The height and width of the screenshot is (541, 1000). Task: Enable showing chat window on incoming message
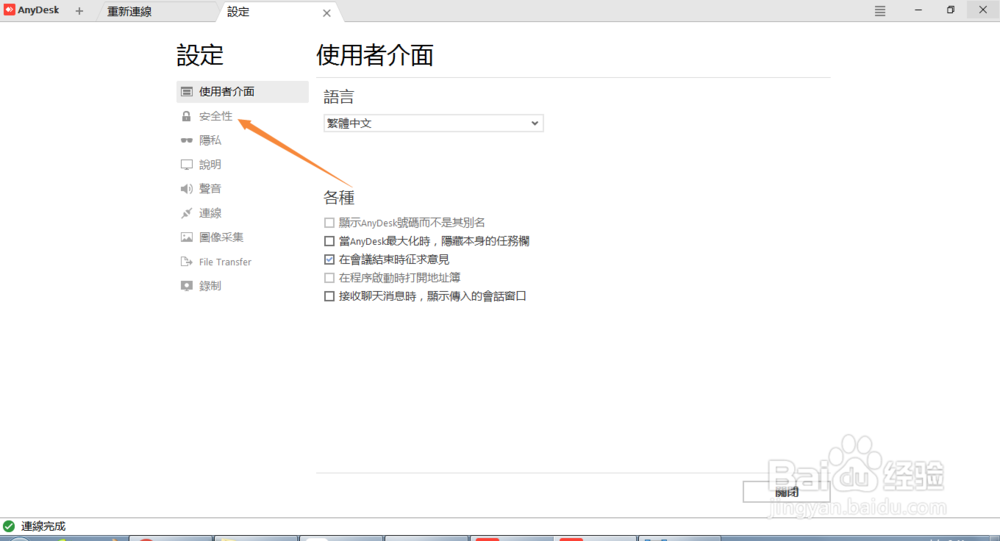point(329,296)
